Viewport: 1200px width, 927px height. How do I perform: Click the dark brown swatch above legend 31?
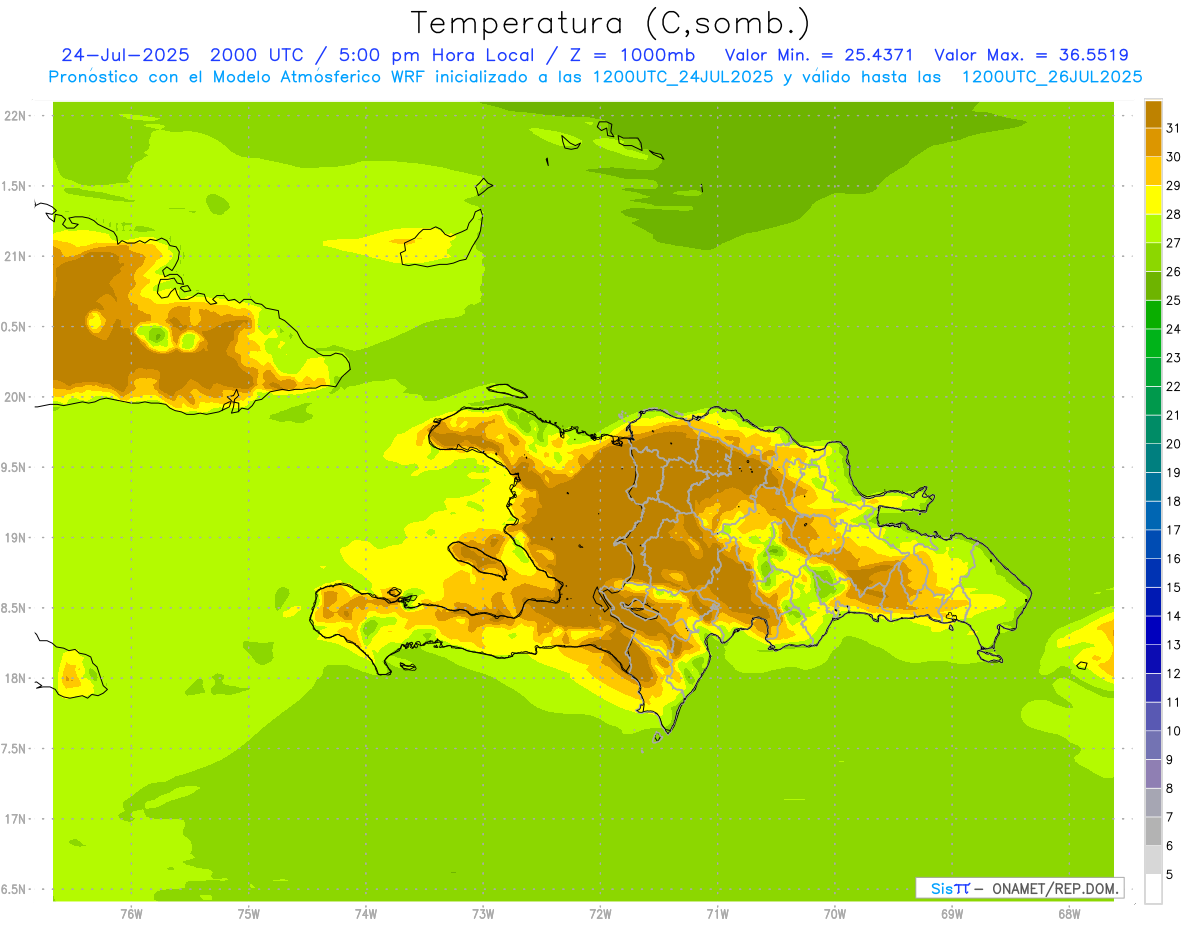pyautogui.click(x=1153, y=114)
